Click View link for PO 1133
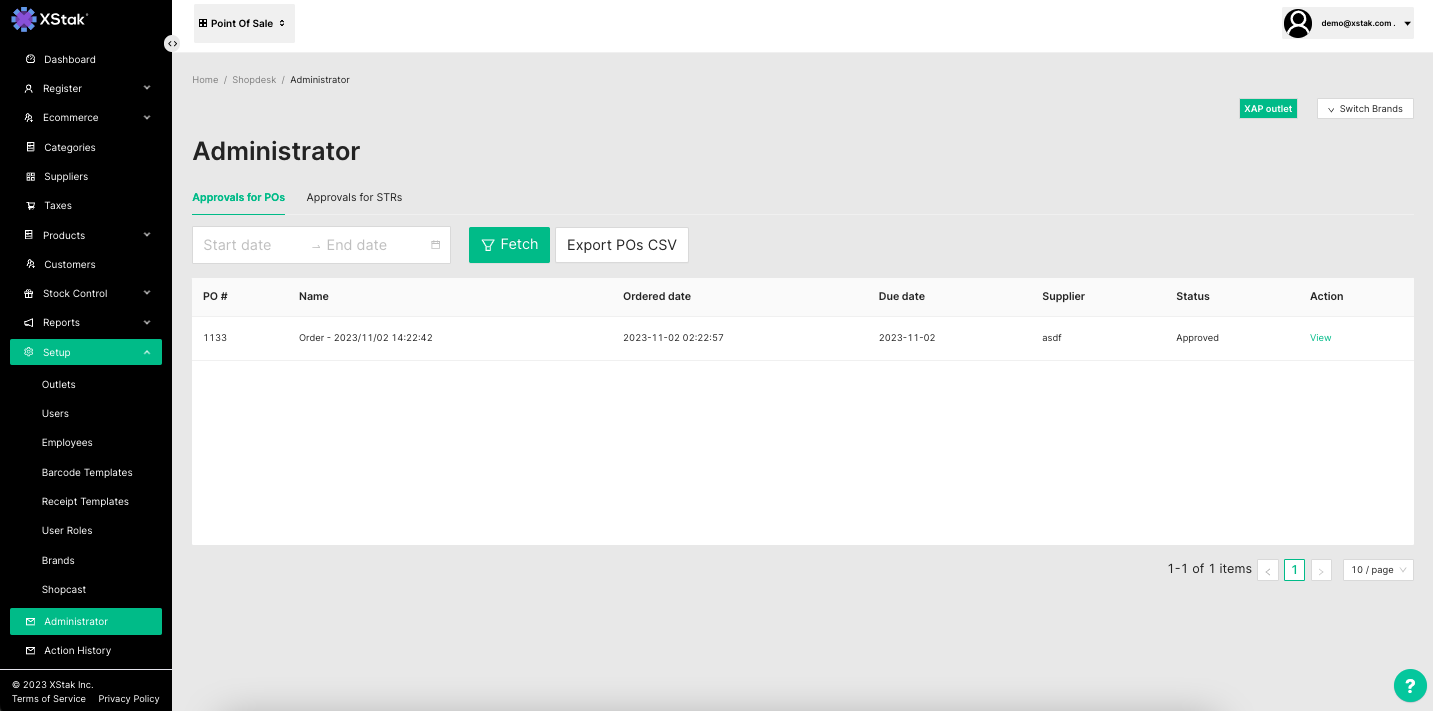This screenshot has height=711, width=1433. click(1320, 338)
